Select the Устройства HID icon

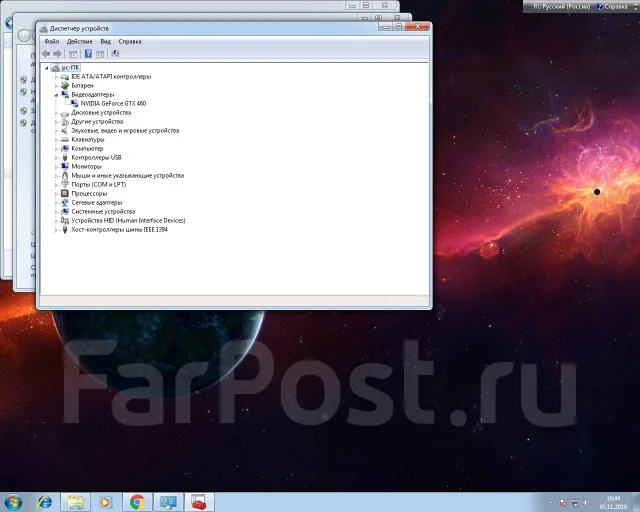pos(64,220)
